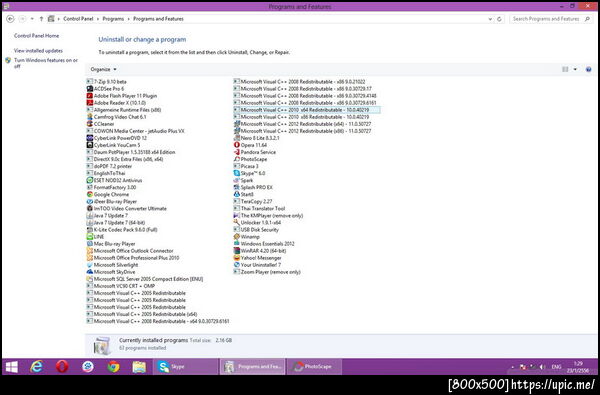This screenshot has width=600, height=395.
Task: Select the Skype 6.0 program icon
Action: click(x=236, y=173)
